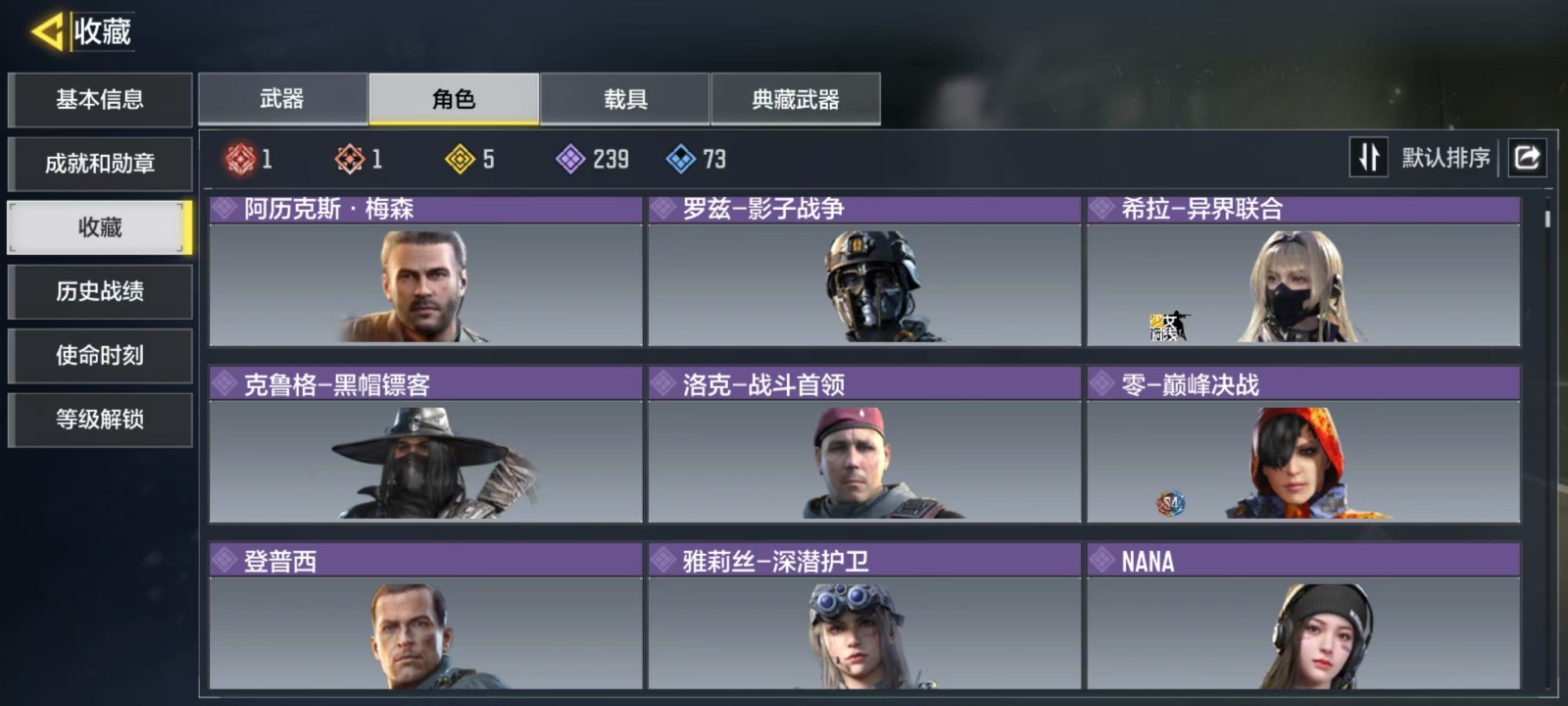This screenshot has height=706, width=1568.
Task: Select the 克鲁格-黑帽镖客 character card
Action: (425, 444)
